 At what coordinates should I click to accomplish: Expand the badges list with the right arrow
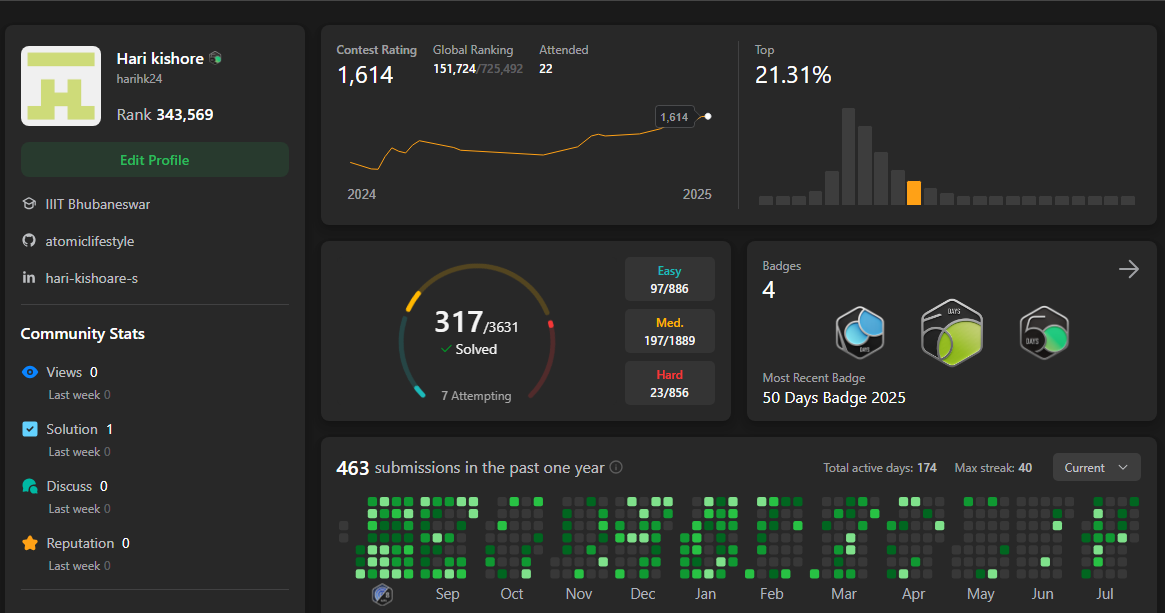click(x=1128, y=268)
